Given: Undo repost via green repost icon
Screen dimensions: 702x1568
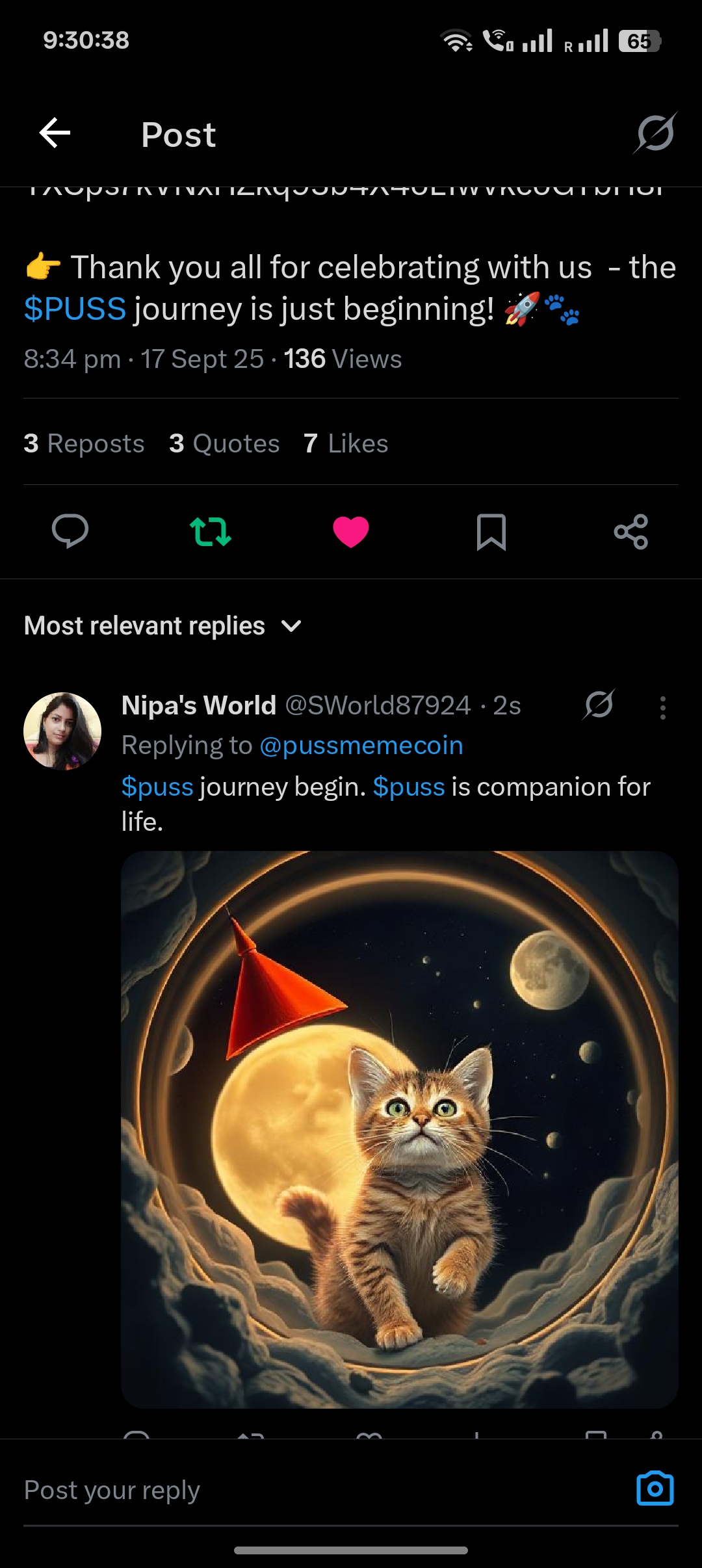Looking at the screenshot, I should tap(210, 531).
